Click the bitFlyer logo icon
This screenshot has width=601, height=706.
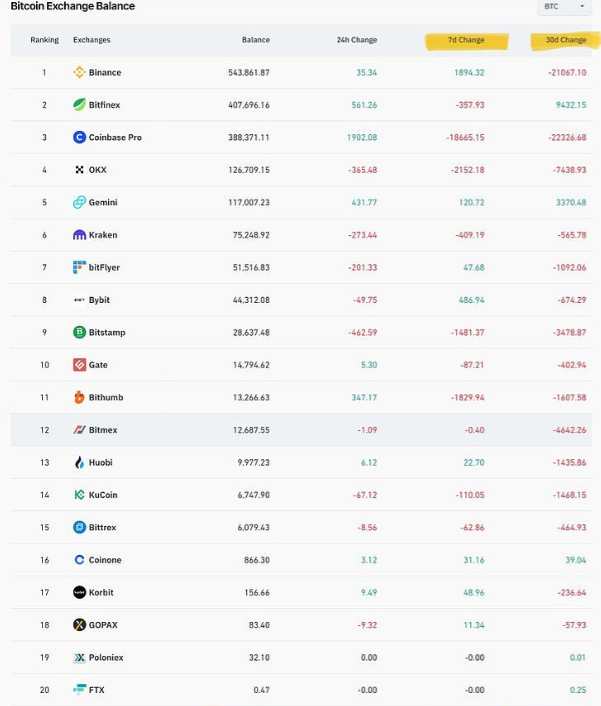80,267
